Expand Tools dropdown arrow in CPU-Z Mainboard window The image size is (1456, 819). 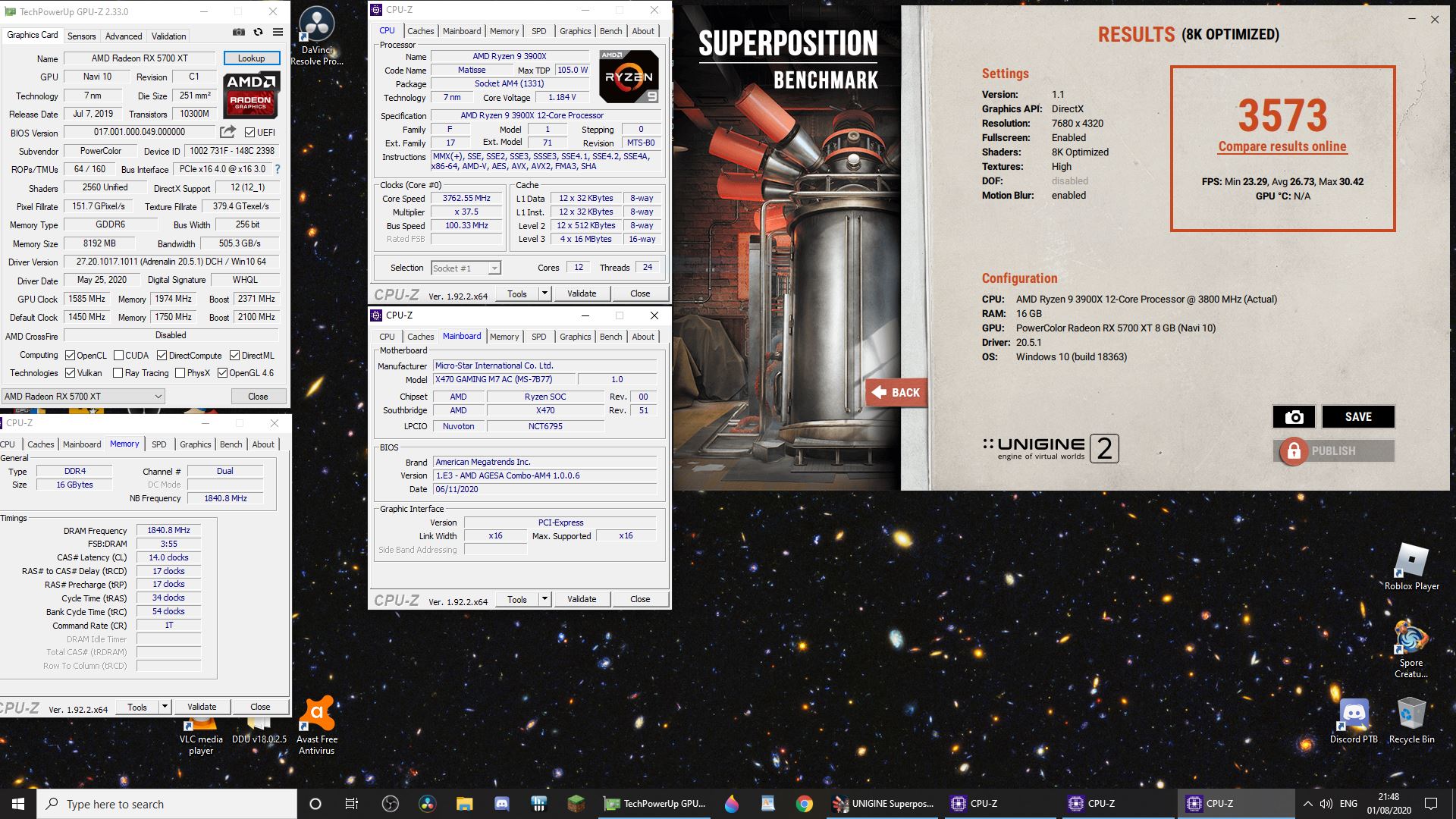tap(544, 599)
